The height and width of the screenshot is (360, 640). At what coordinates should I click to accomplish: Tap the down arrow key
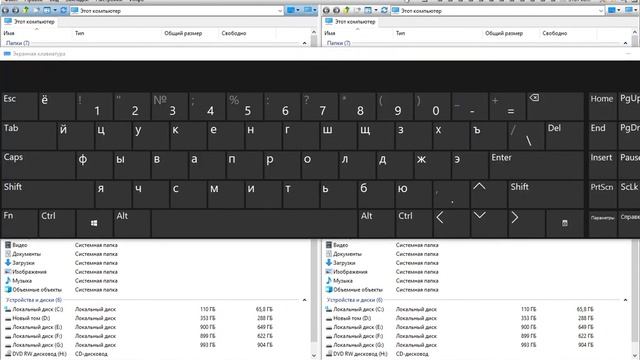488,223
